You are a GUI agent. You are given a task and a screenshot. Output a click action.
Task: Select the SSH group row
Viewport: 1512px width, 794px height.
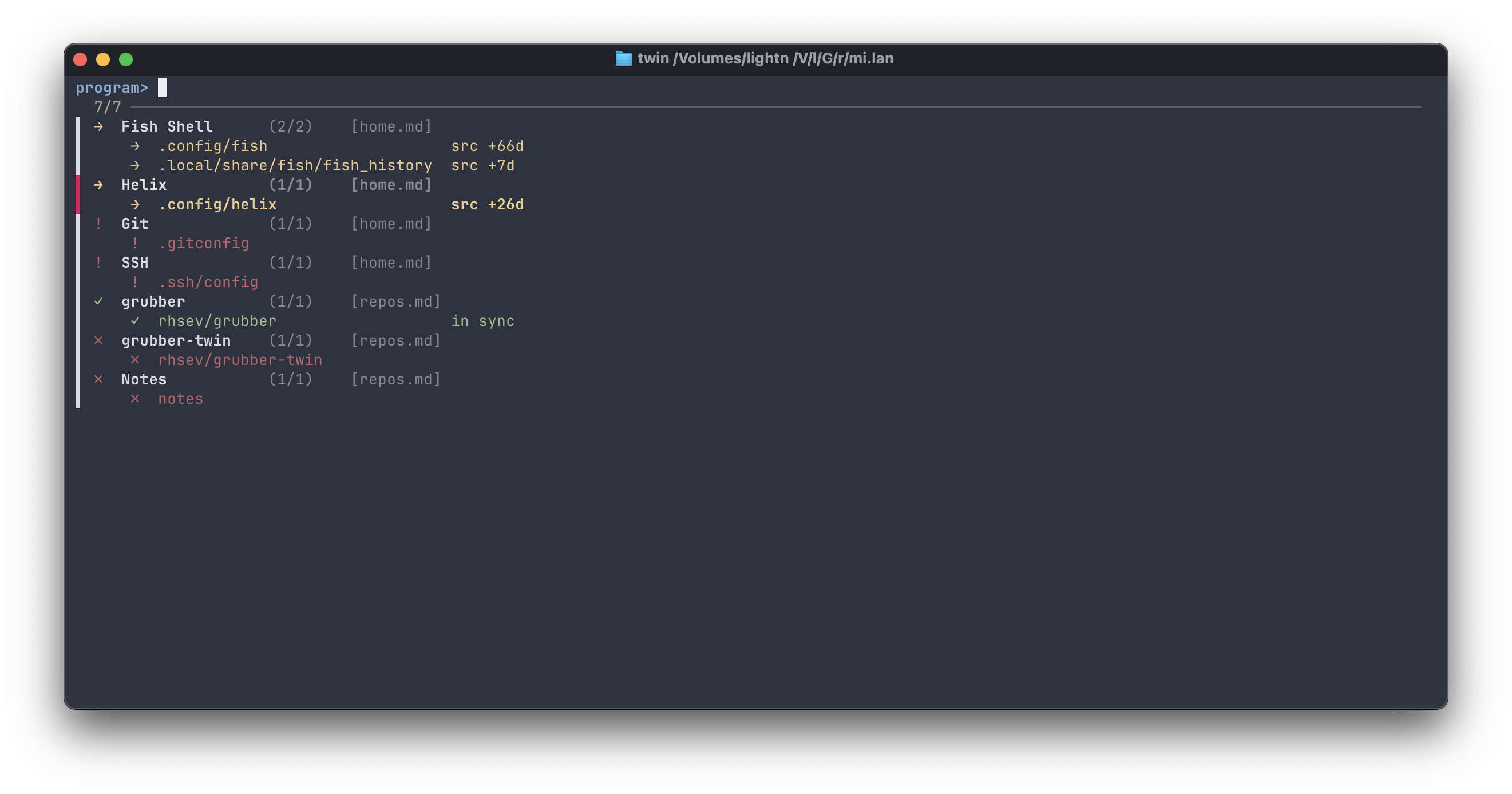263,263
